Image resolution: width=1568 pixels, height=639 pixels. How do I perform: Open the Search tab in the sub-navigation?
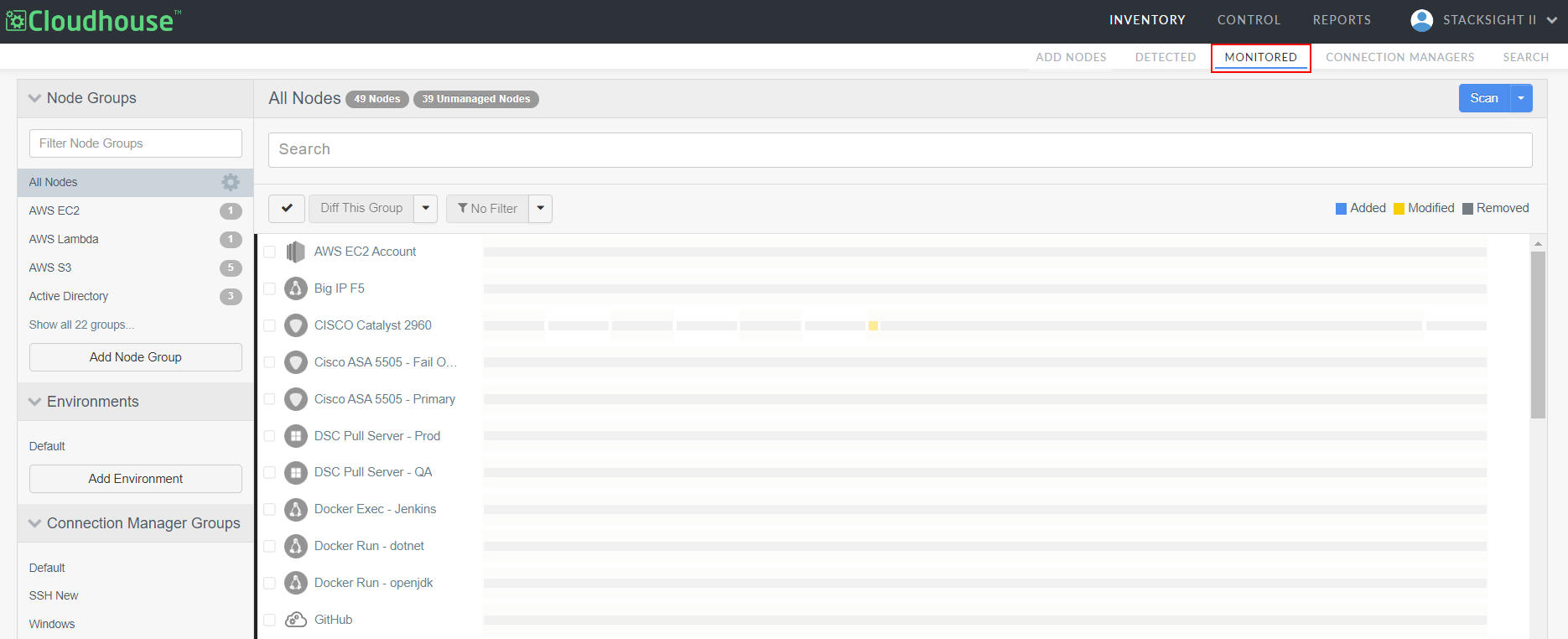(1525, 57)
